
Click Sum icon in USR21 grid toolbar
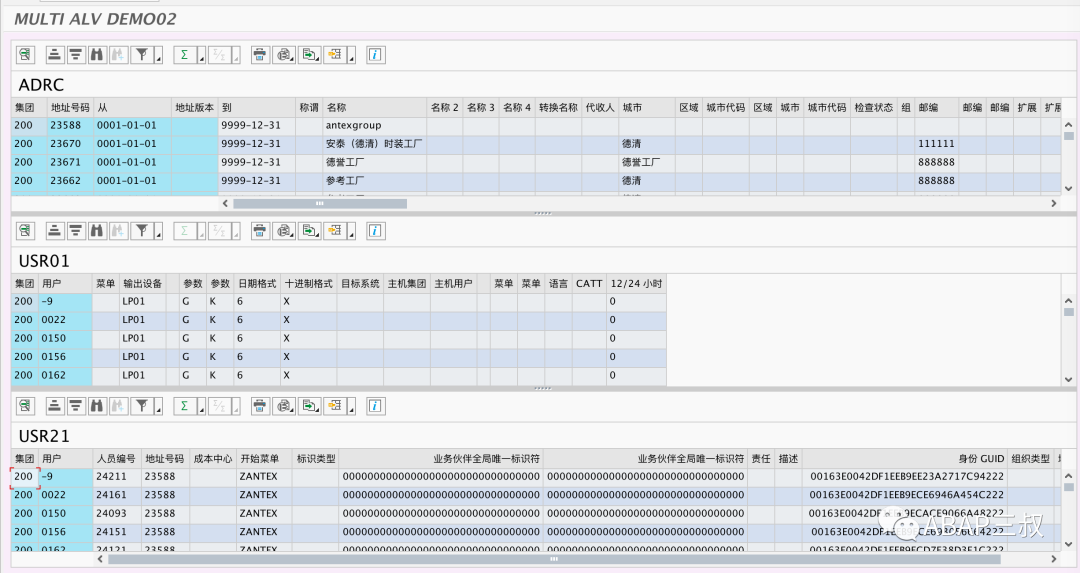pyautogui.click(x=185, y=406)
